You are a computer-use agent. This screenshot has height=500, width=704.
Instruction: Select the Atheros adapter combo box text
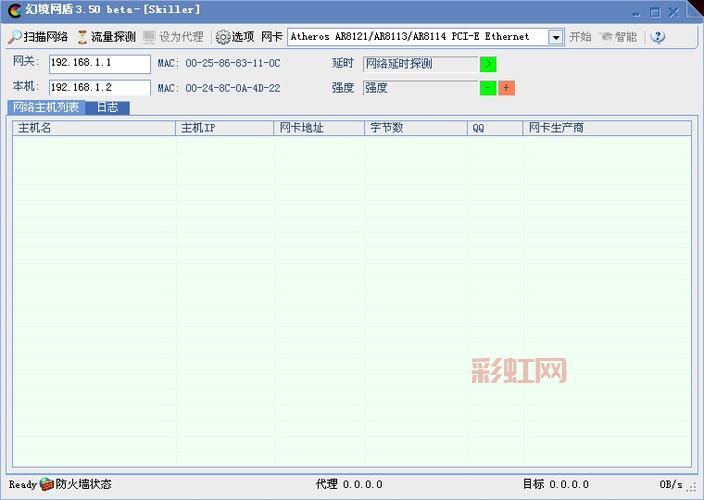[410, 37]
